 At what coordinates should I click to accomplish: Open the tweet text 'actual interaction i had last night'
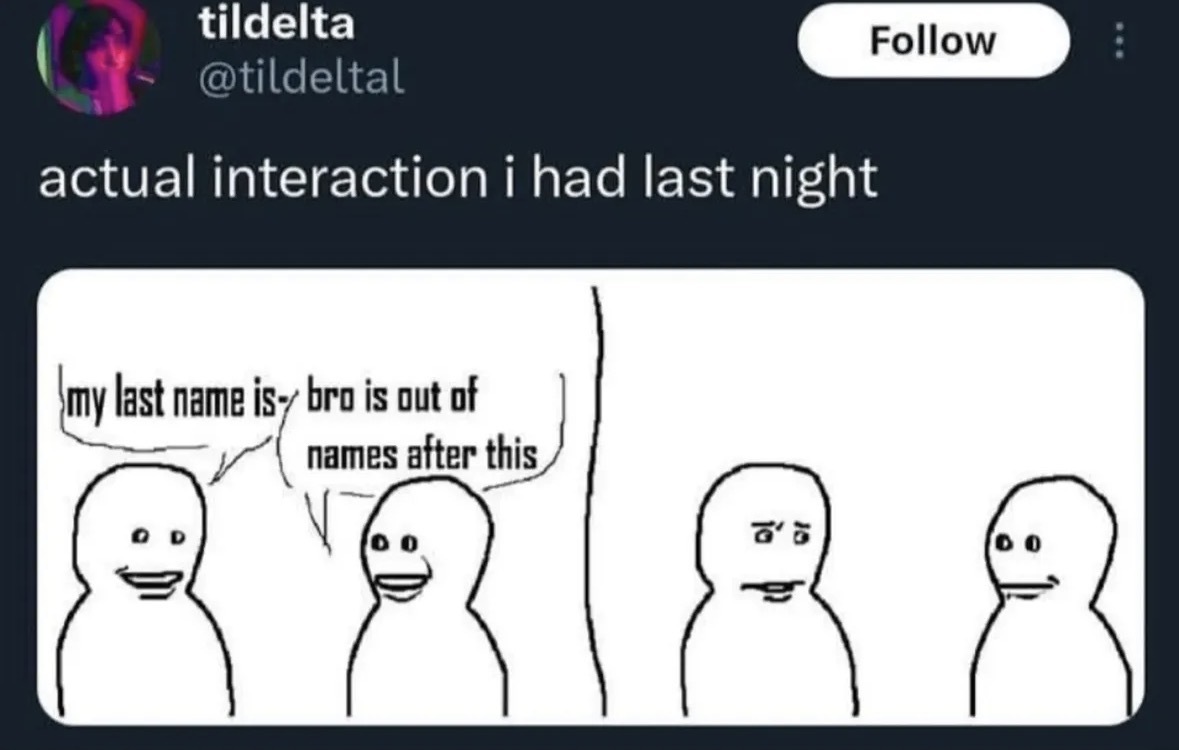(x=458, y=177)
